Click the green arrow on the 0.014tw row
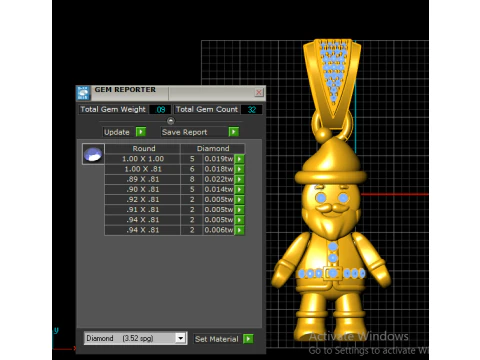Viewport: 480px width, 360px height. pos(239,189)
